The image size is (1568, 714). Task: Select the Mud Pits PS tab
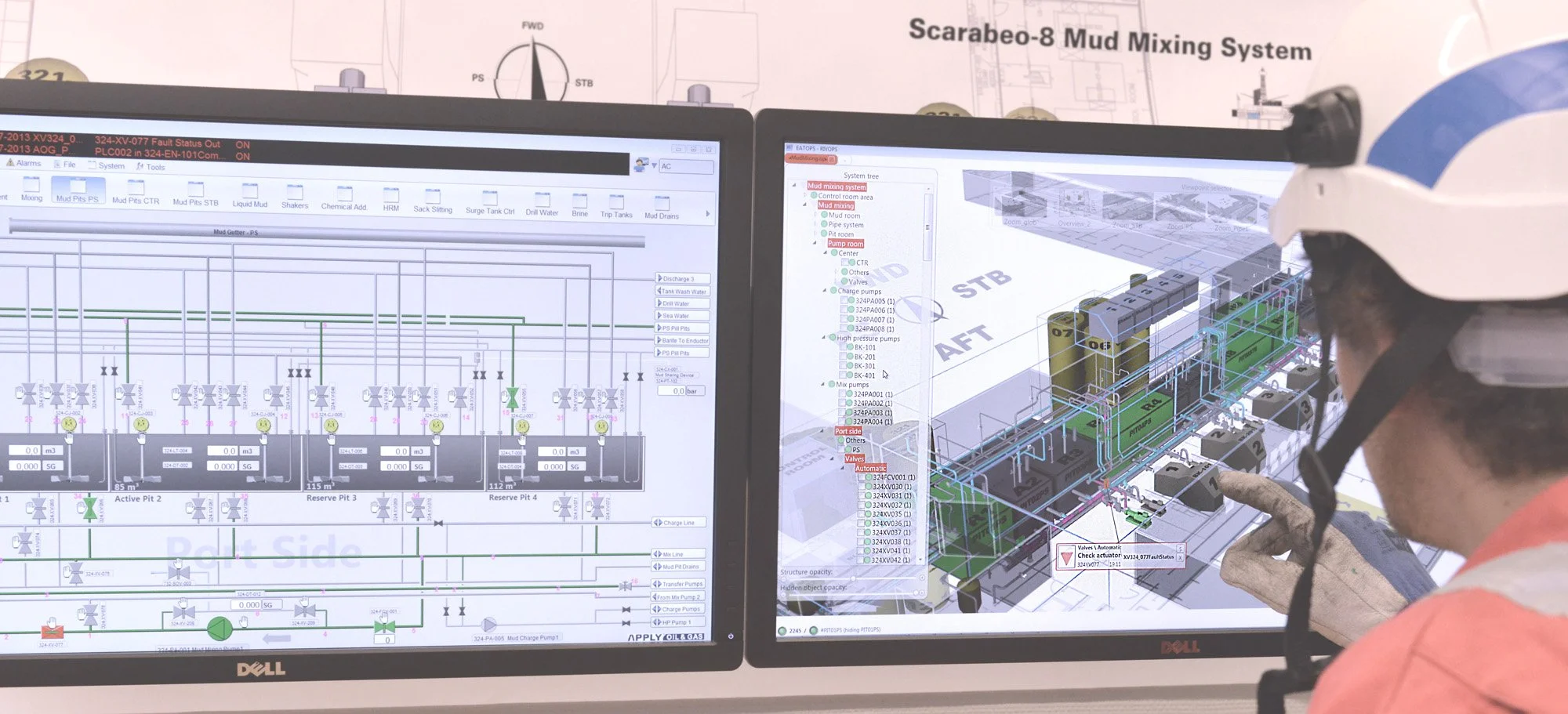[x=78, y=190]
